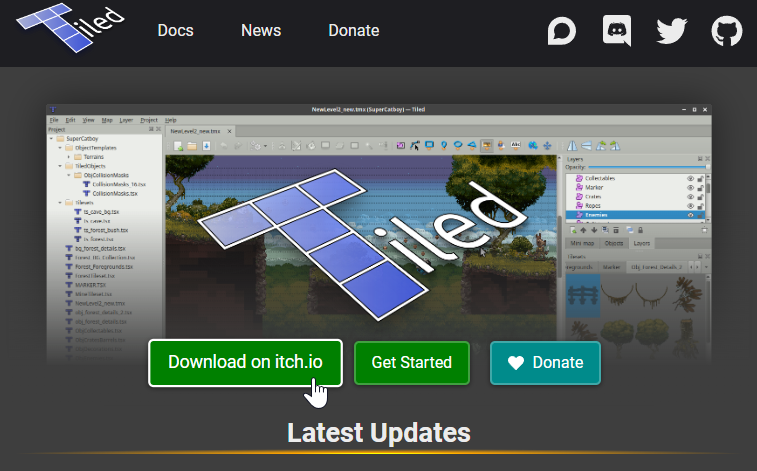Switch to the Mini-map tab

pos(582,243)
